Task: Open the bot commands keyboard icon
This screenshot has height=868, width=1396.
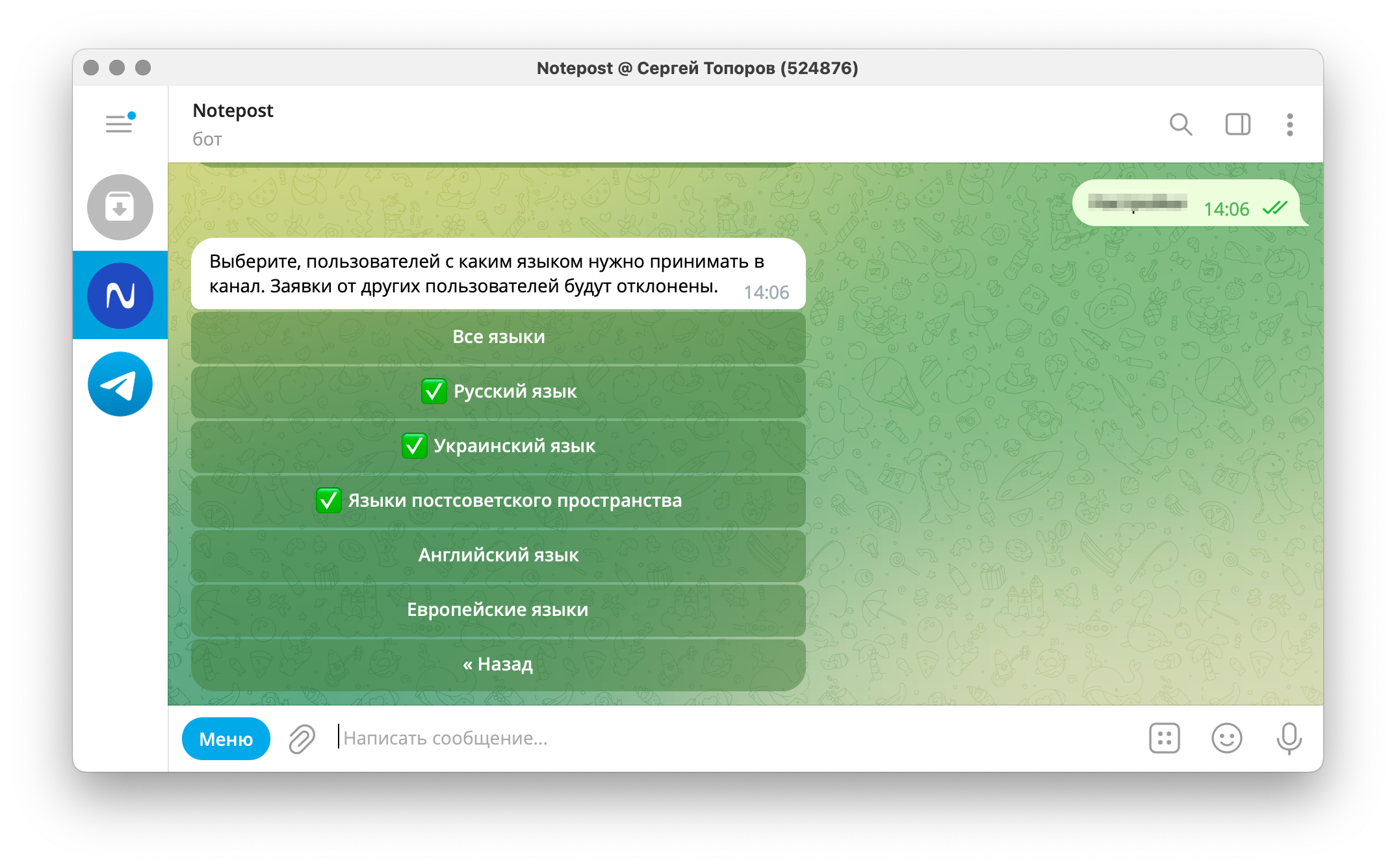Action: [1164, 739]
